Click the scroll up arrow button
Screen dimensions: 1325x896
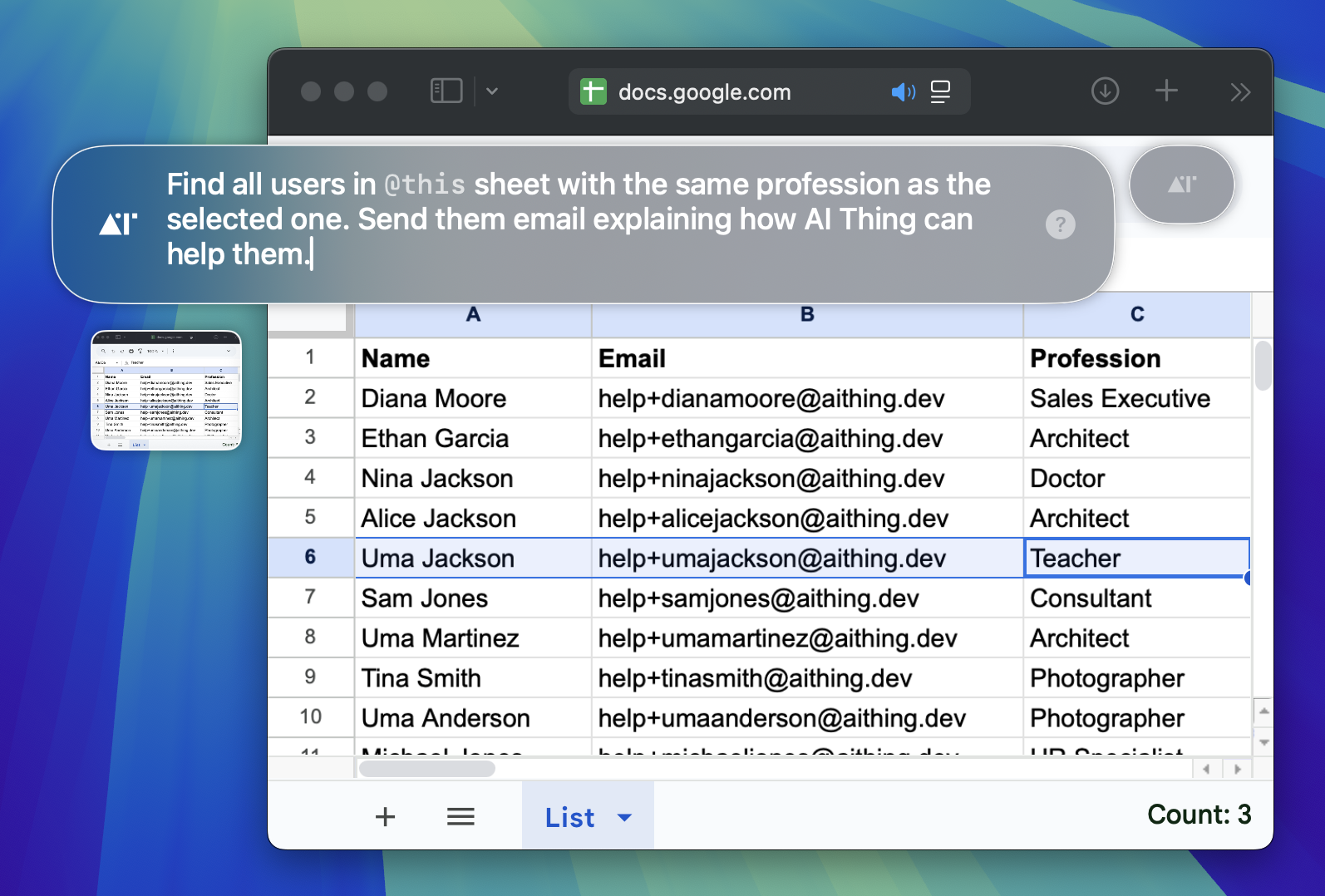pos(1263,711)
